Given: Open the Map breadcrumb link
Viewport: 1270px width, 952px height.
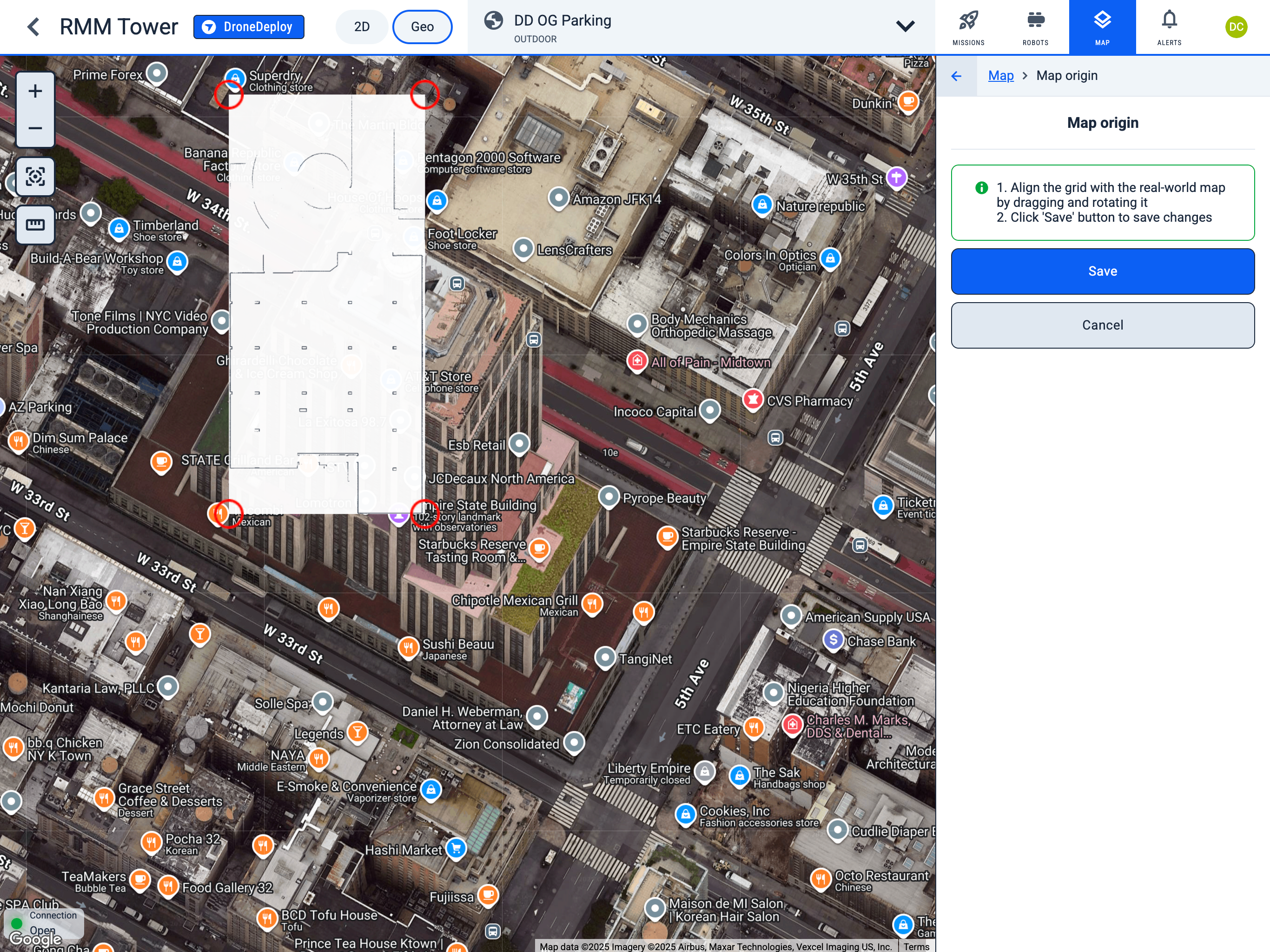Looking at the screenshot, I should point(1001,75).
